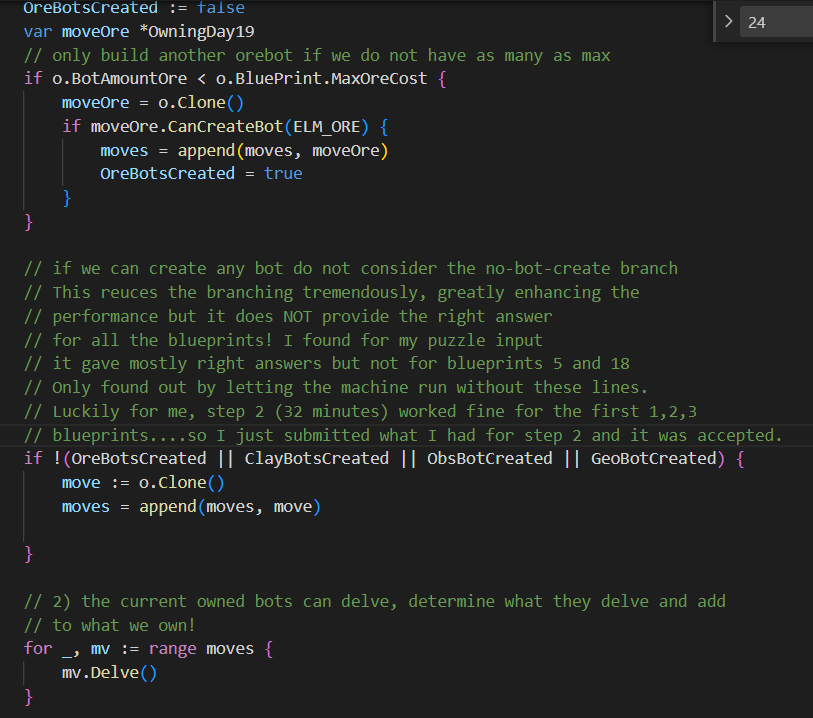
Task: Click the find input containing 24
Action: click(776, 22)
